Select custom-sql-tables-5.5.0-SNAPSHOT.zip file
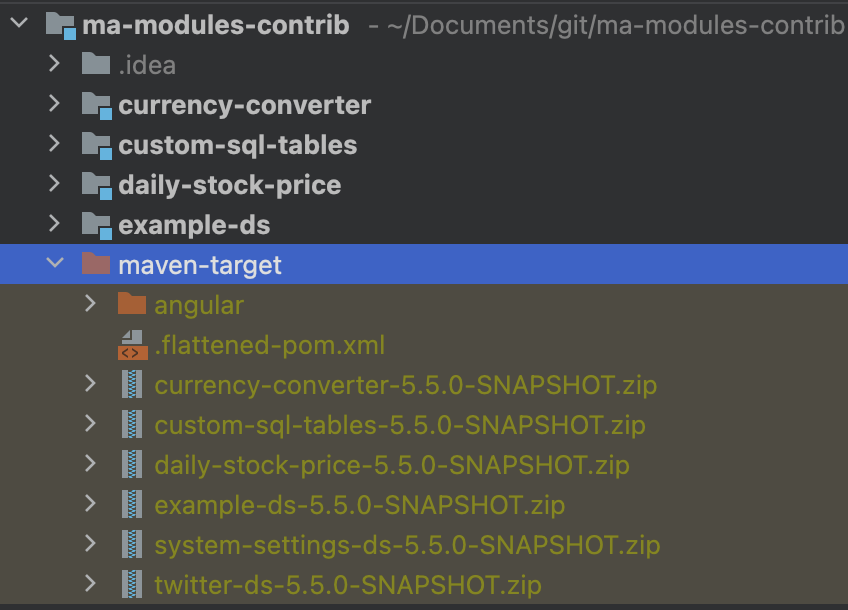Image resolution: width=848 pixels, height=610 pixels. click(400, 425)
